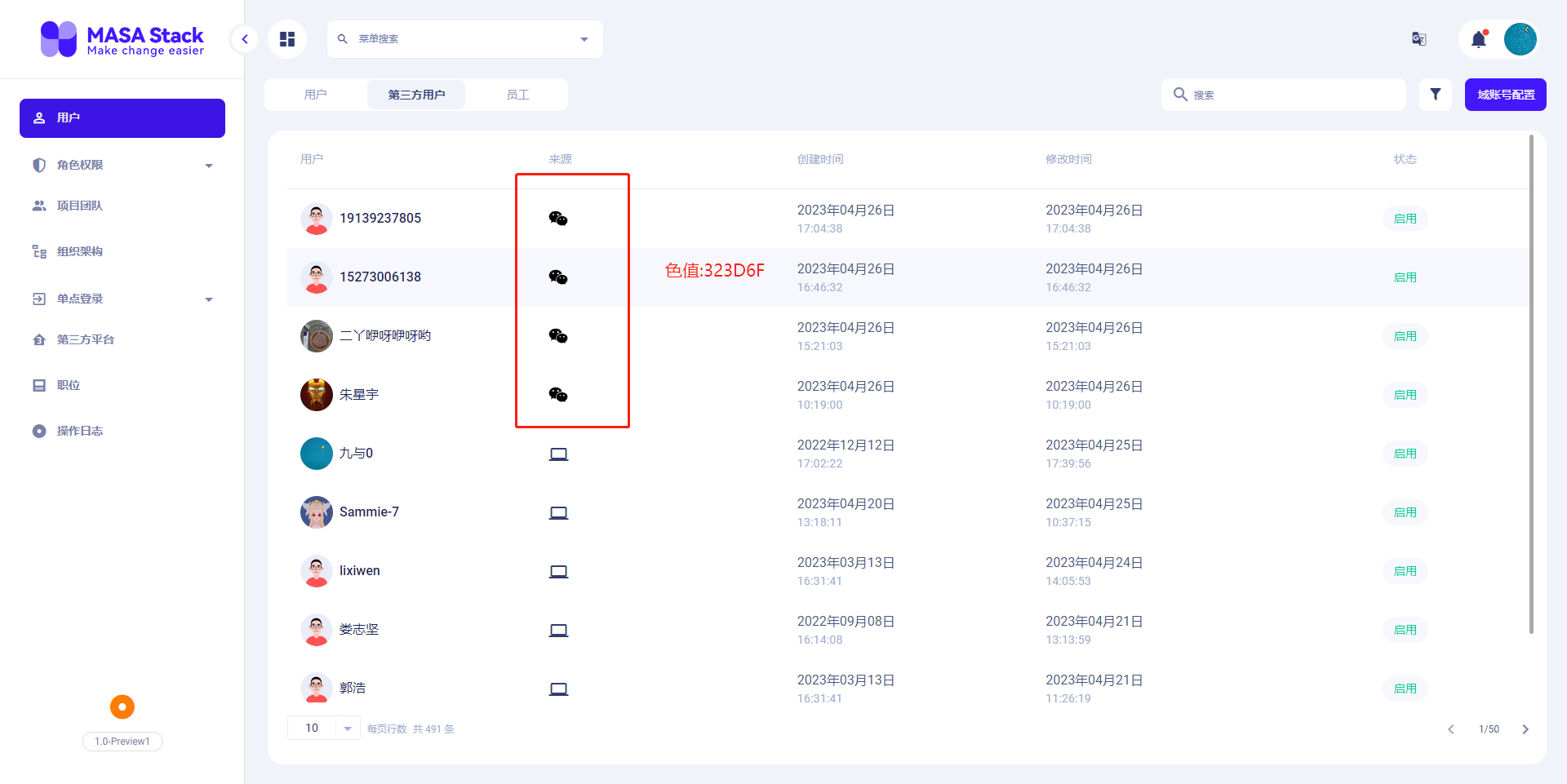Select the 项目团队 sidebar icon

[39, 206]
